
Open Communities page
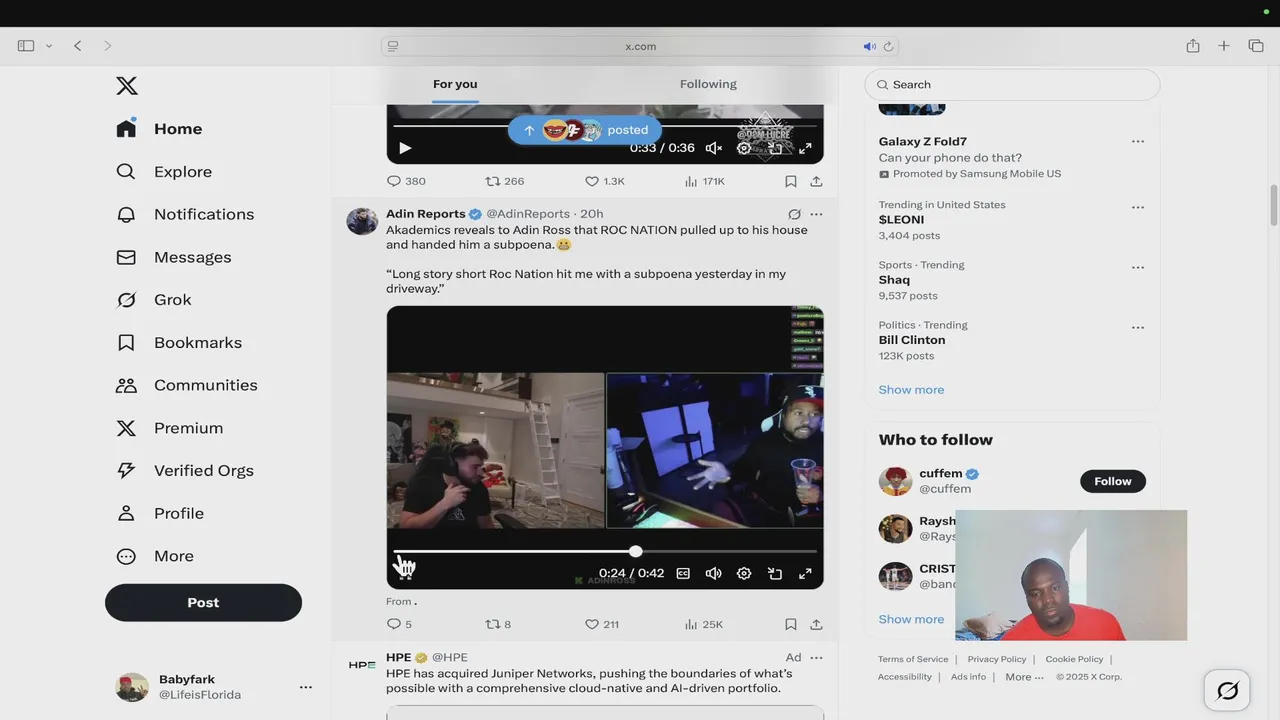click(x=187, y=385)
